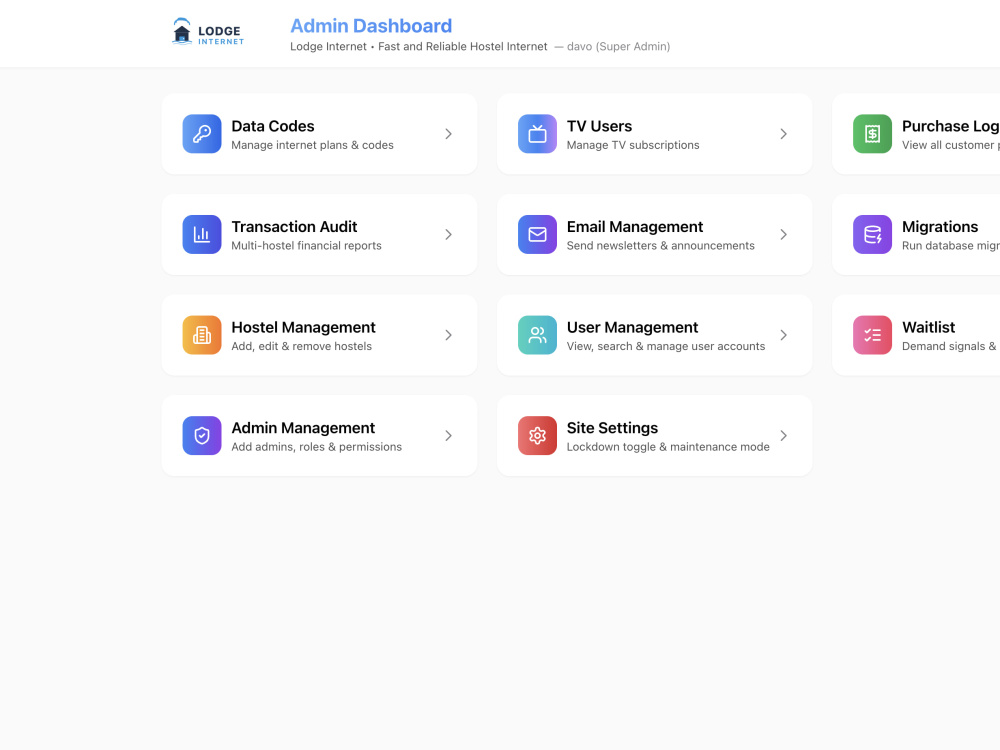The height and width of the screenshot is (750, 1000).
Task: Click 'Multi-hostel financial reports' text
Action: [x=307, y=246]
